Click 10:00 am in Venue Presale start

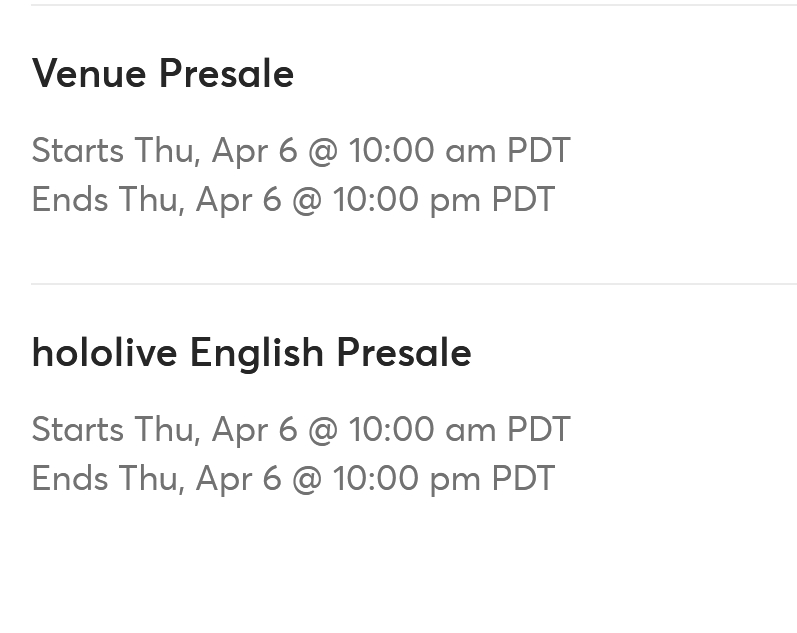tap(422, 150)
